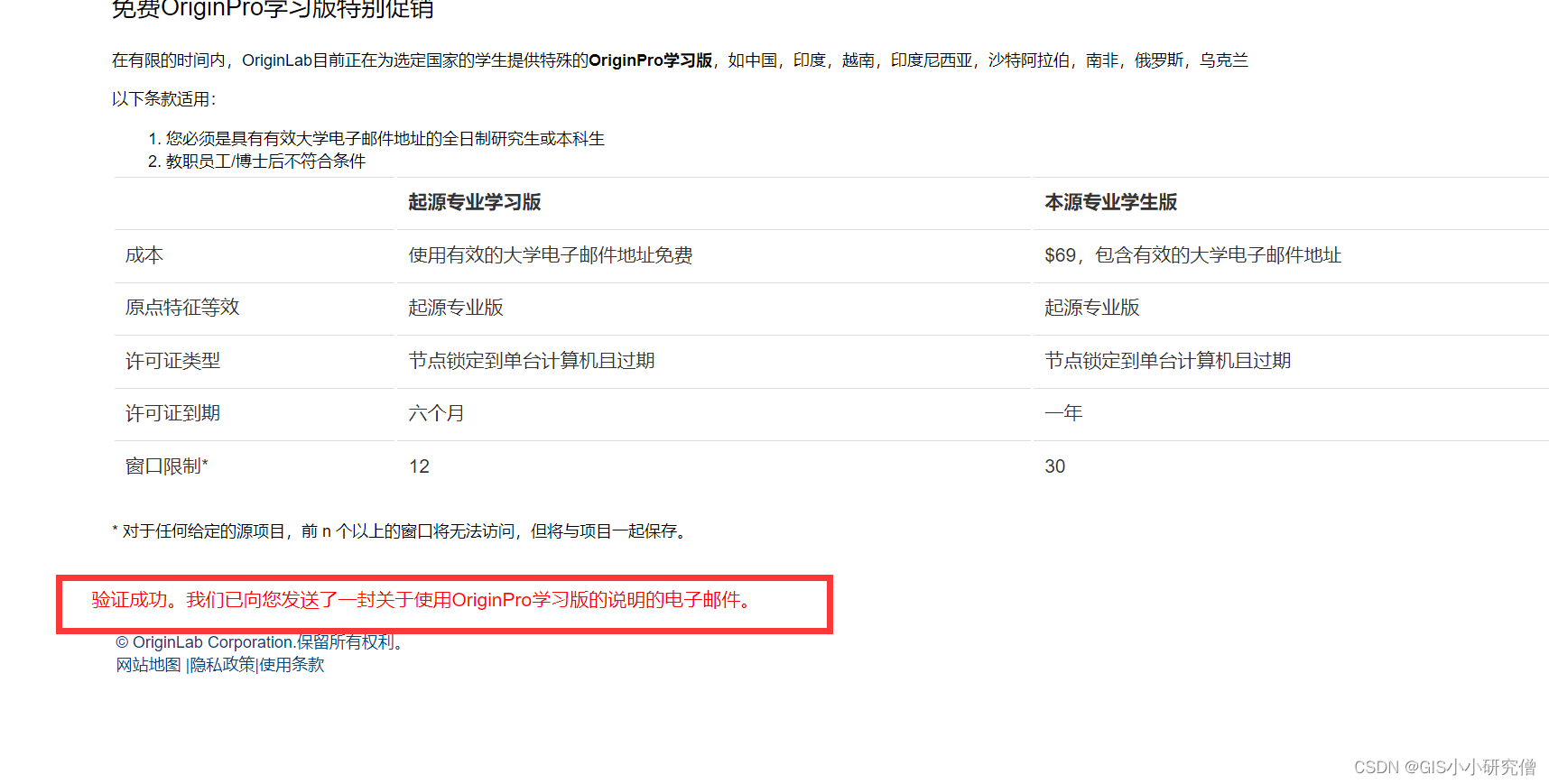Select the window limit value 30
Viewport: 1549px width, 784px height.
tap(1055, 466)
